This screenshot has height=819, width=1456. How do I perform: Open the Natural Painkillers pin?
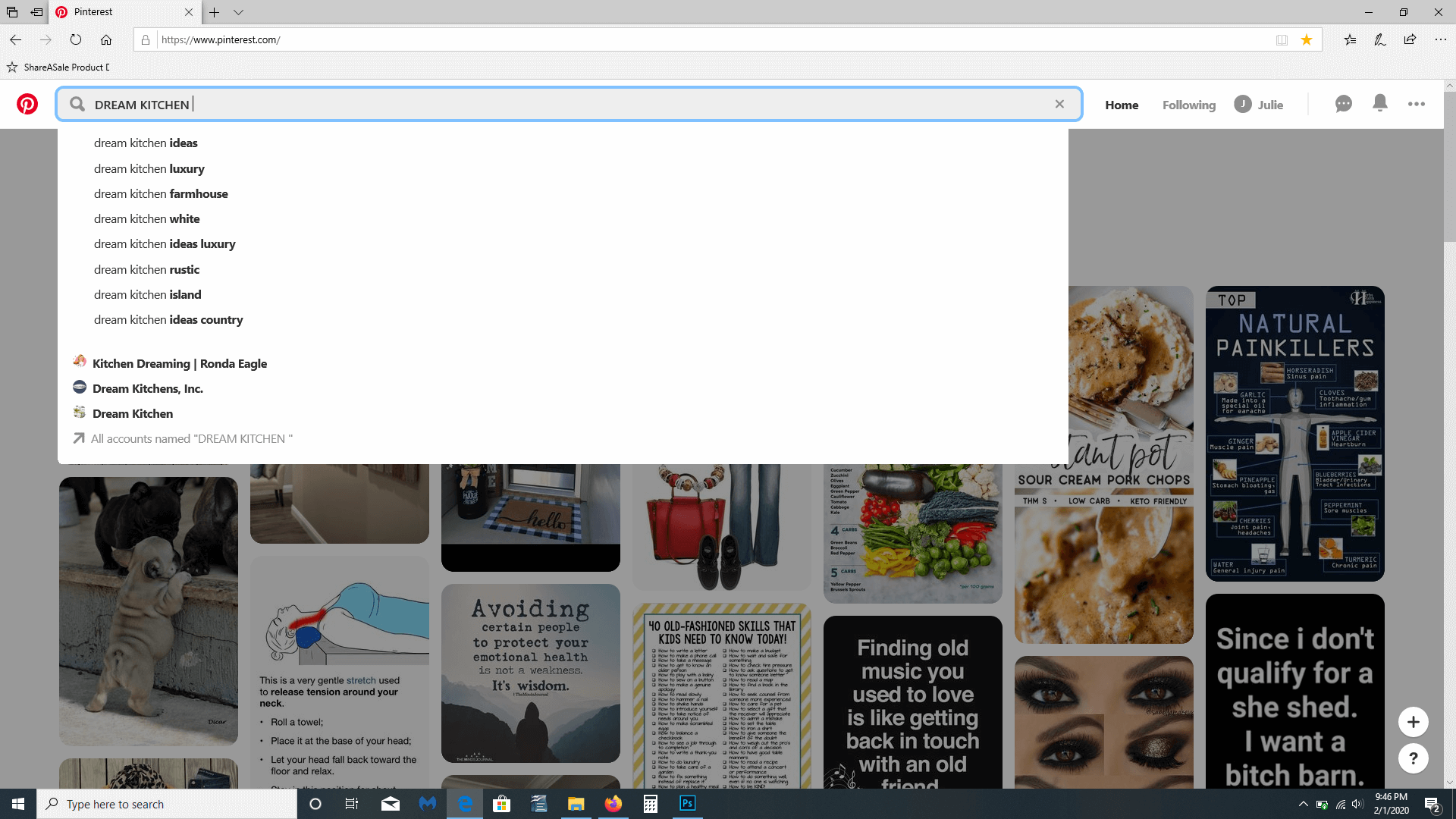tap(1294, 434)
